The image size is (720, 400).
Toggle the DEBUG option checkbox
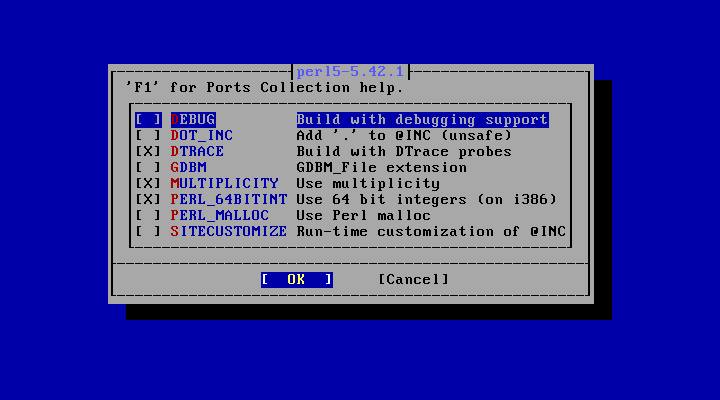point(148,119)
